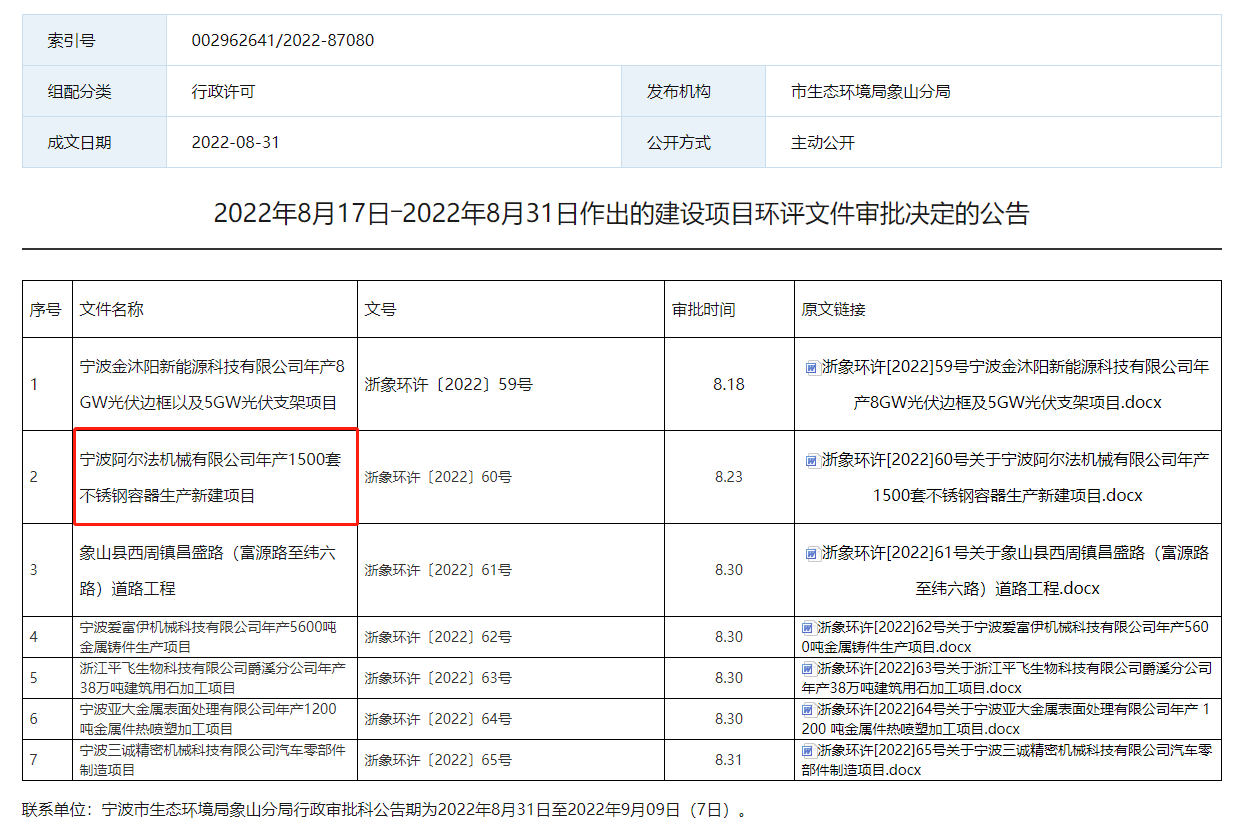Click the docx file icon beside the 62号 link
The width and height of the screenshot is (1245, 834).
[x=808, y=628]
